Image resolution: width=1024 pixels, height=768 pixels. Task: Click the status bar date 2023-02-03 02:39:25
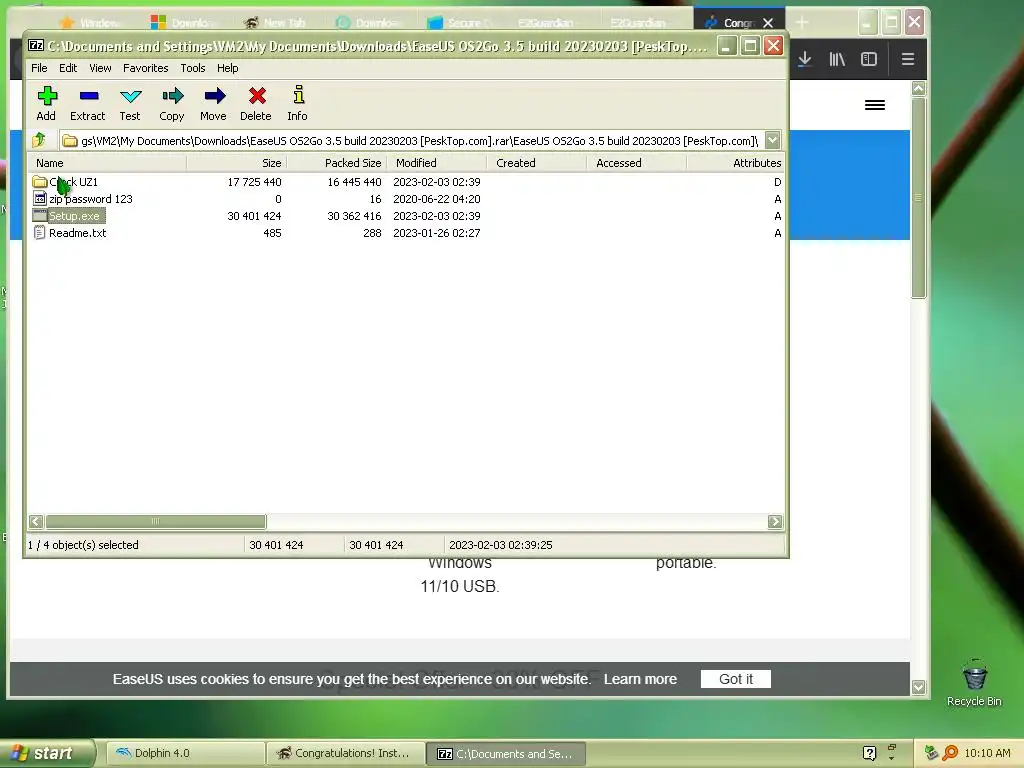pyautogui.click(x=500, y=545)
